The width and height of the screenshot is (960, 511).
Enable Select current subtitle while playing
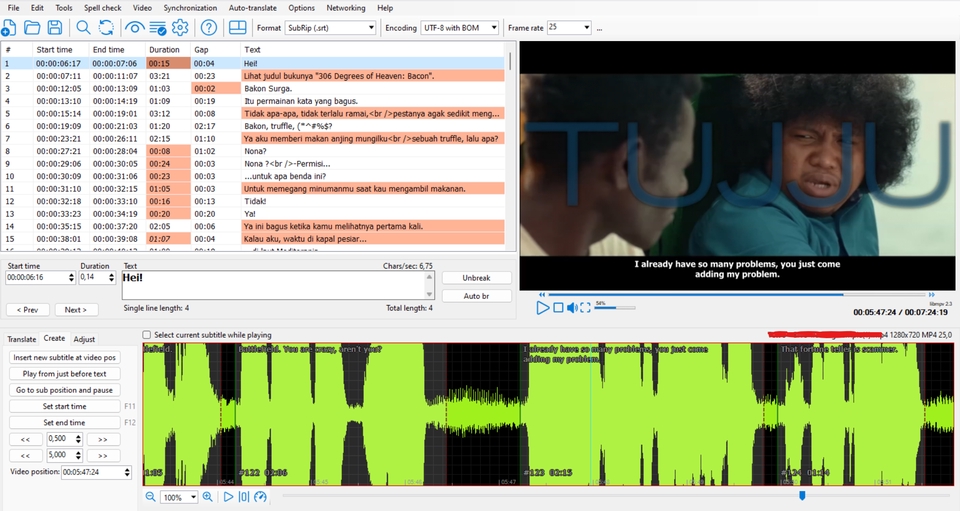point(147,335)
